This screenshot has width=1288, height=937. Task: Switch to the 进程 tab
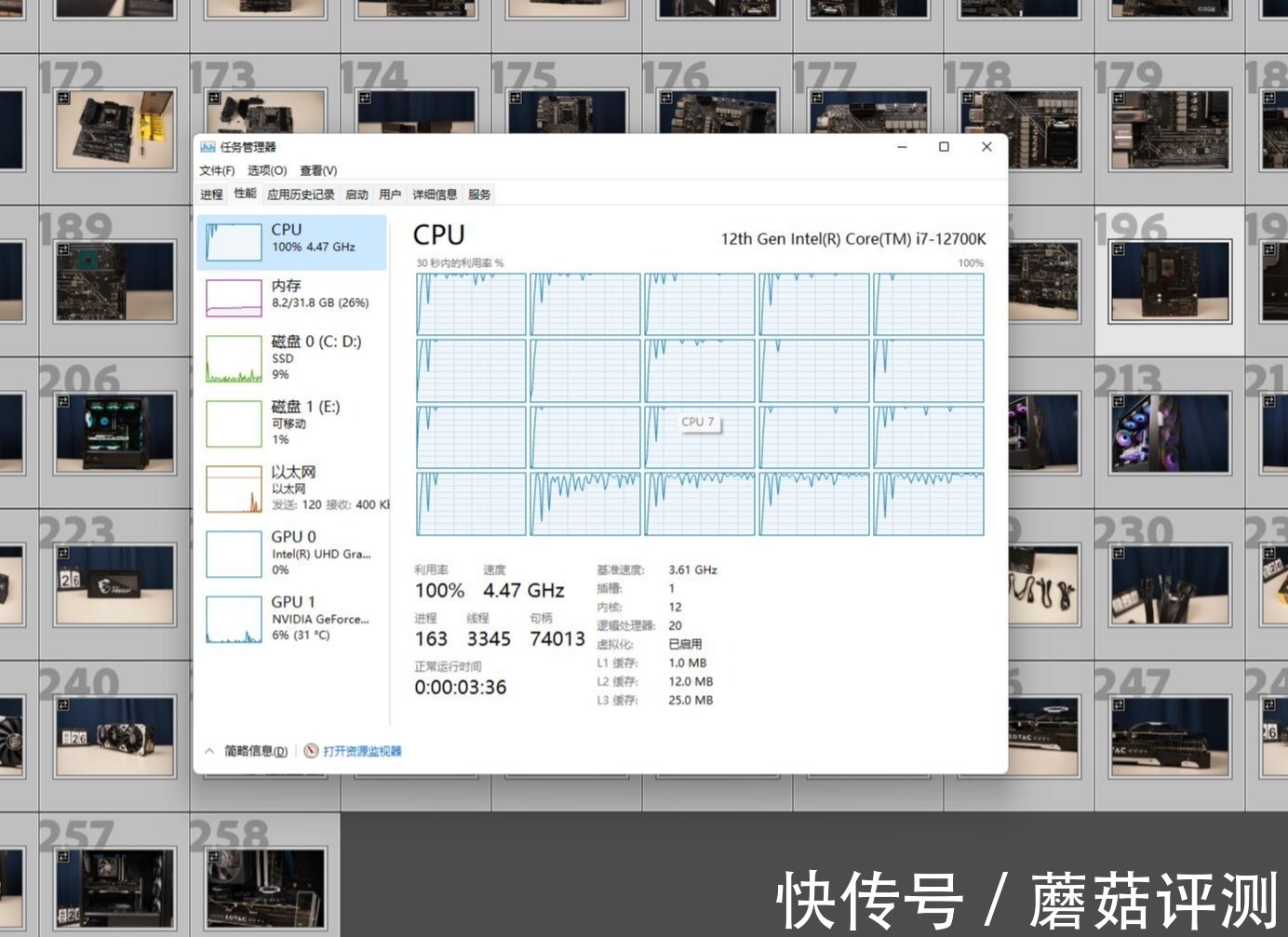click(x=212, y=194)
